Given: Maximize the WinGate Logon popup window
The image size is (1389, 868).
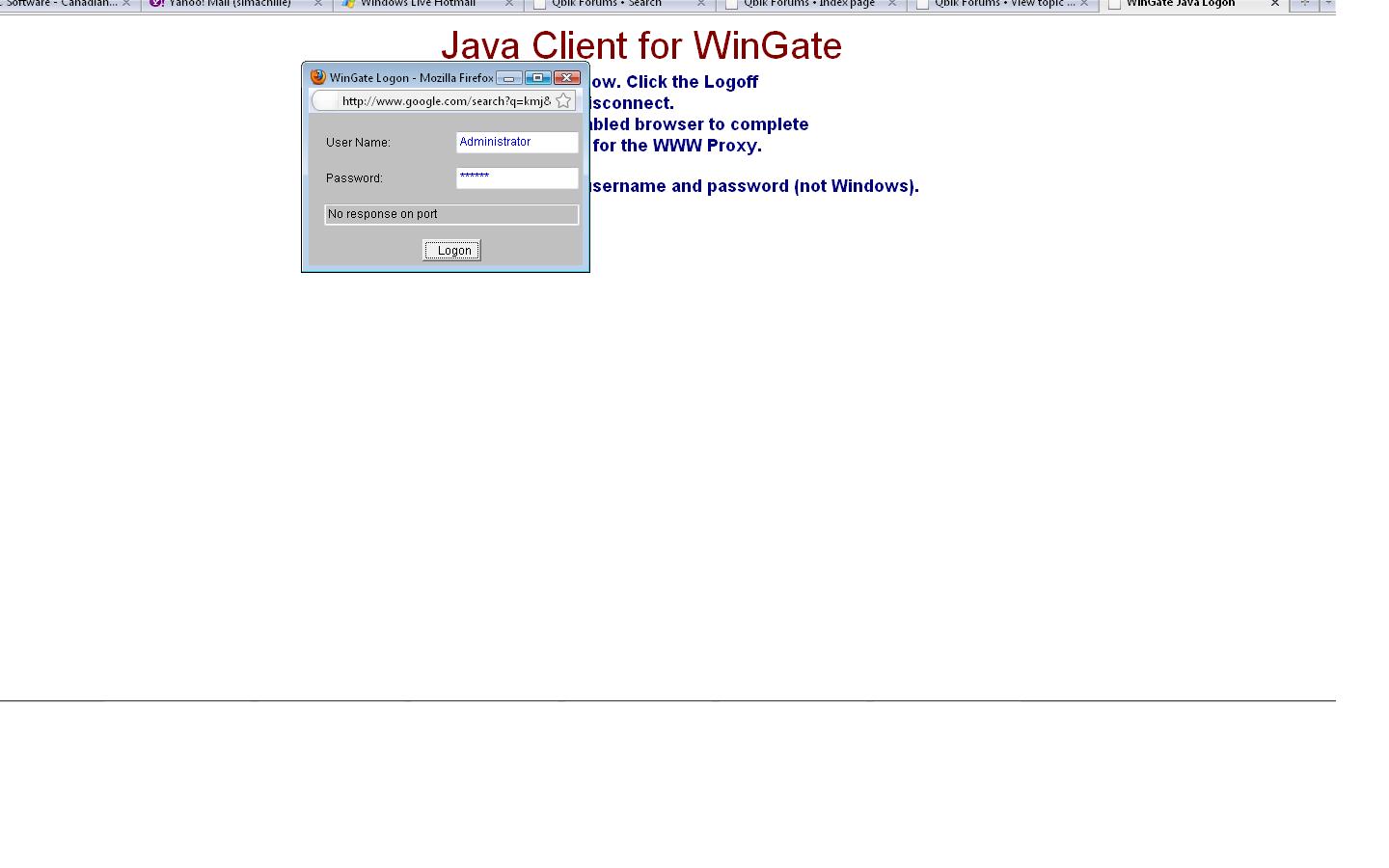Looking at the screenshot, I should [x=538, y=77].
